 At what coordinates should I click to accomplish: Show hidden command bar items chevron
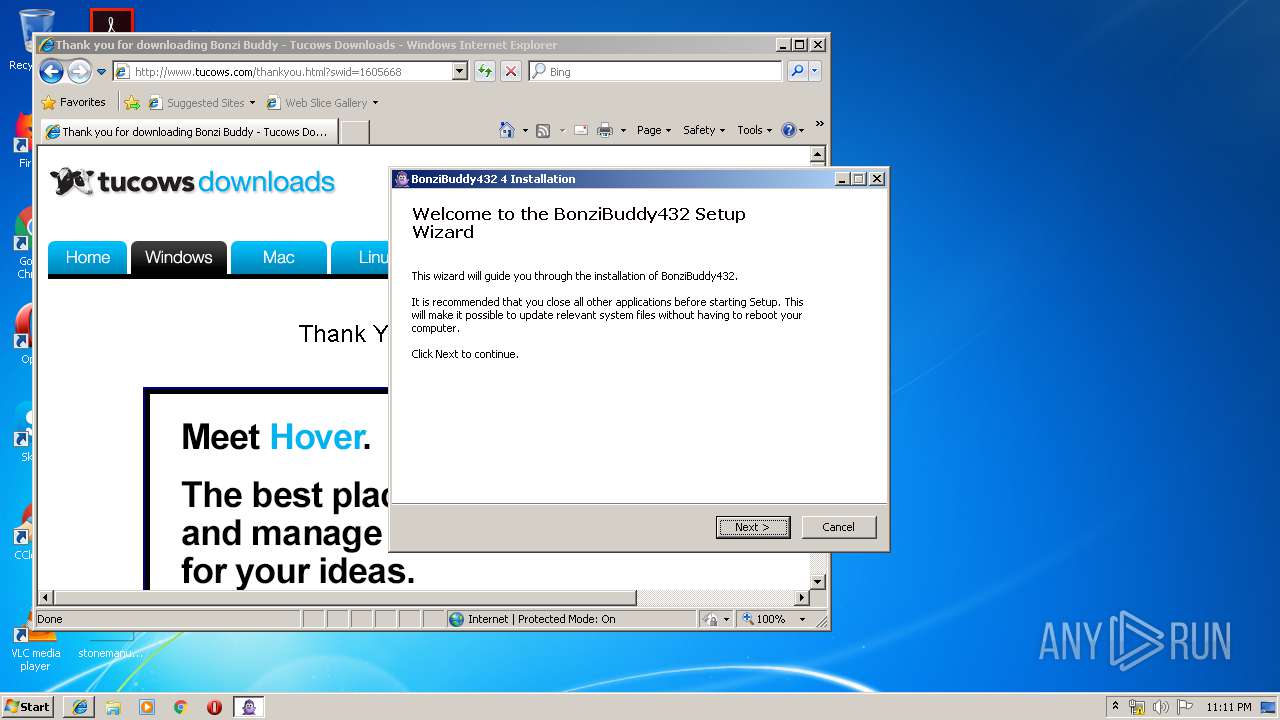[819, 124]
